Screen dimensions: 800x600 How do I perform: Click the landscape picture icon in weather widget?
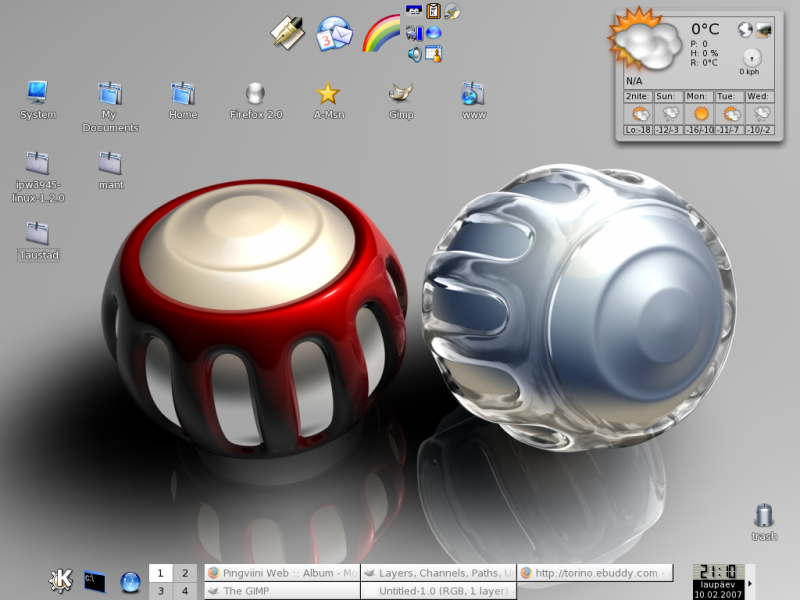(x=763, y=30)
